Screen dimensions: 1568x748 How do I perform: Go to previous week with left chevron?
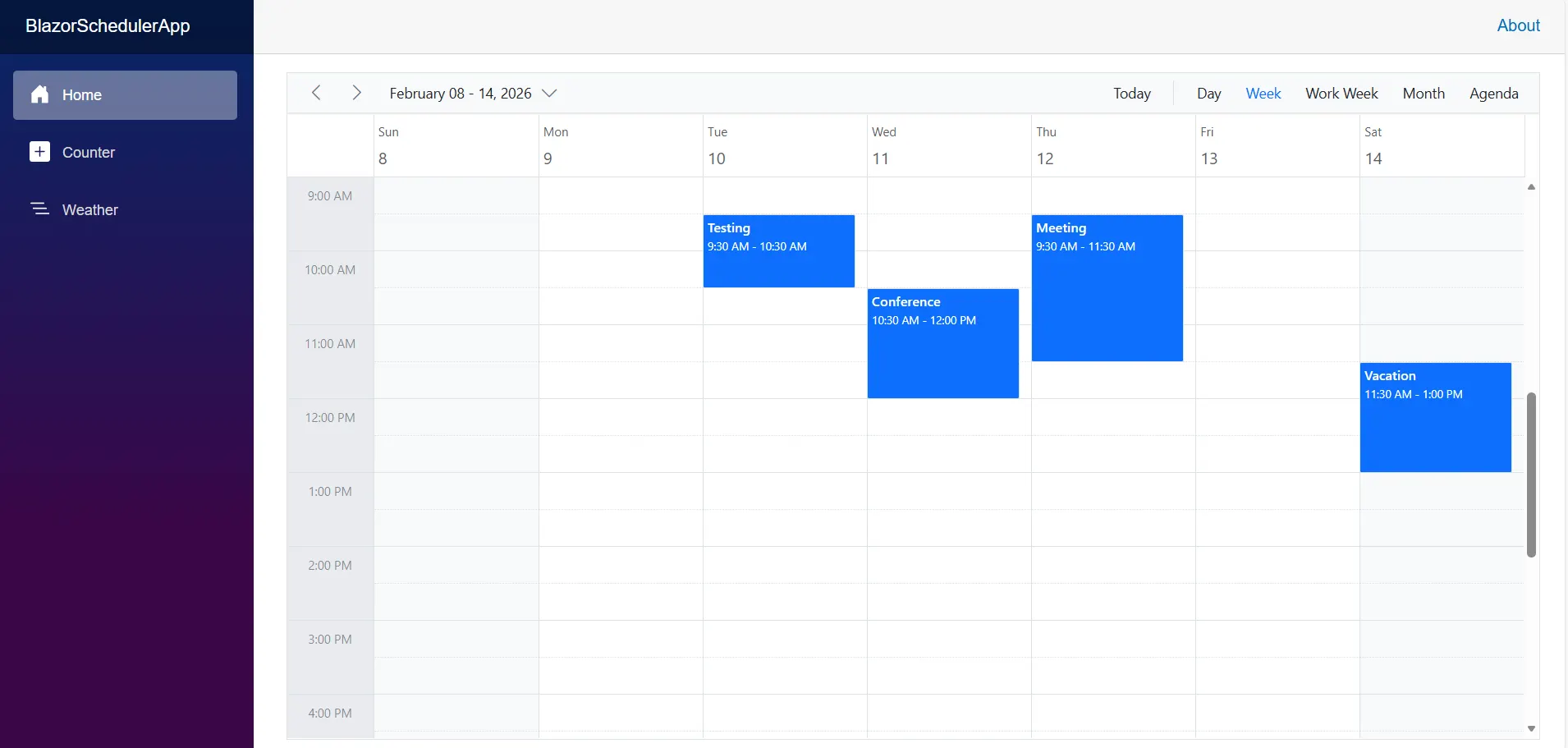point(316,93)
